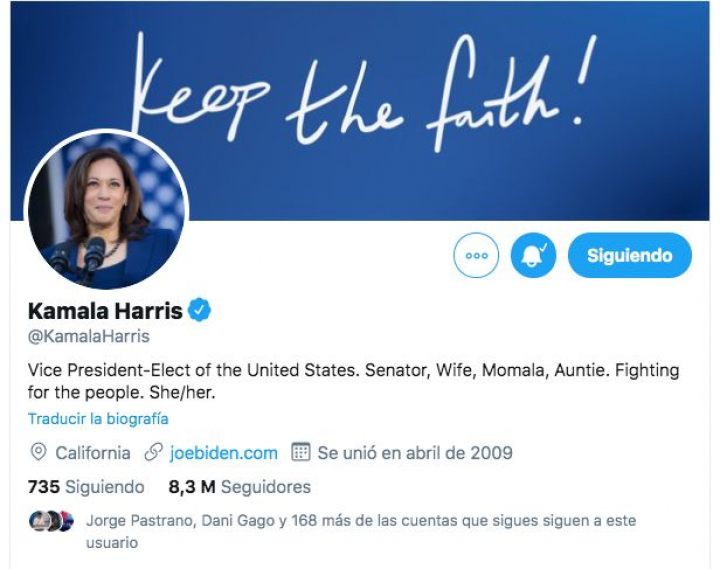720x569 pixels.
Task: Open the 735 Siguiendo list
Action: point(86,487)
